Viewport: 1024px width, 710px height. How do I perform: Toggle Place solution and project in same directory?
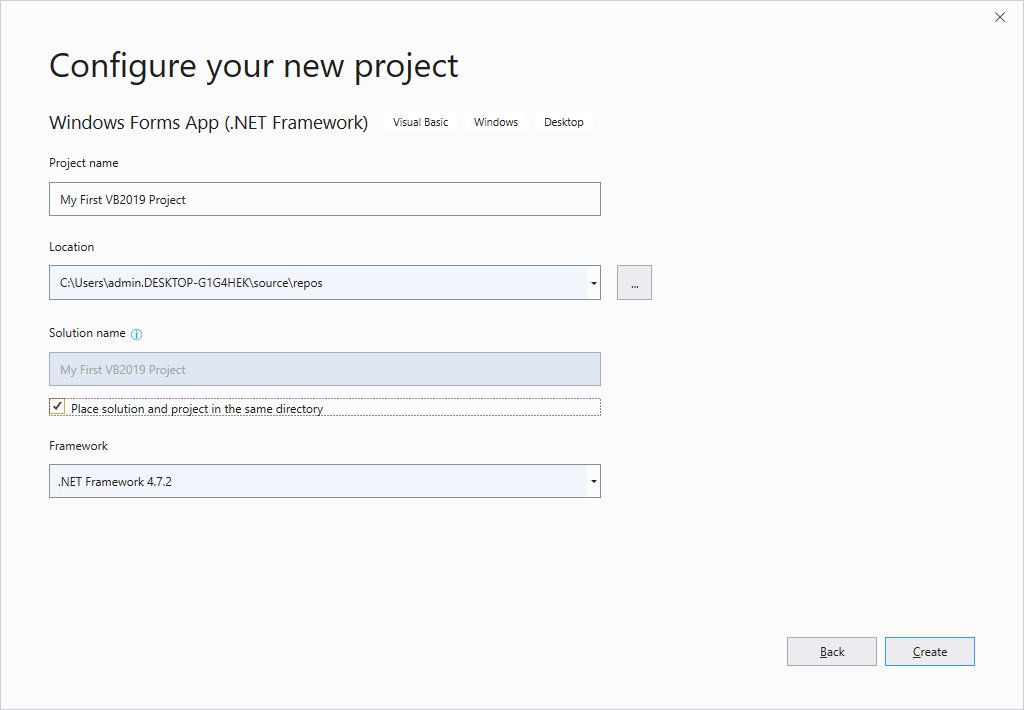(57, 407)
